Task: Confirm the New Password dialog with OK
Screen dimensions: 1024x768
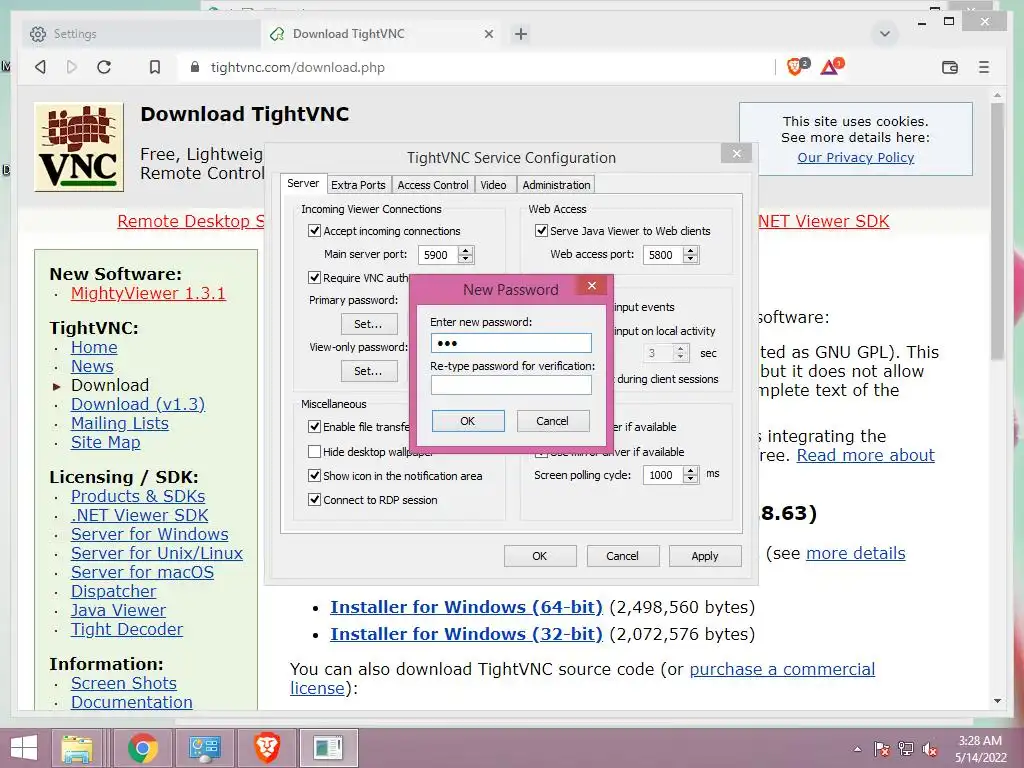Action: [x=468, y=421]
